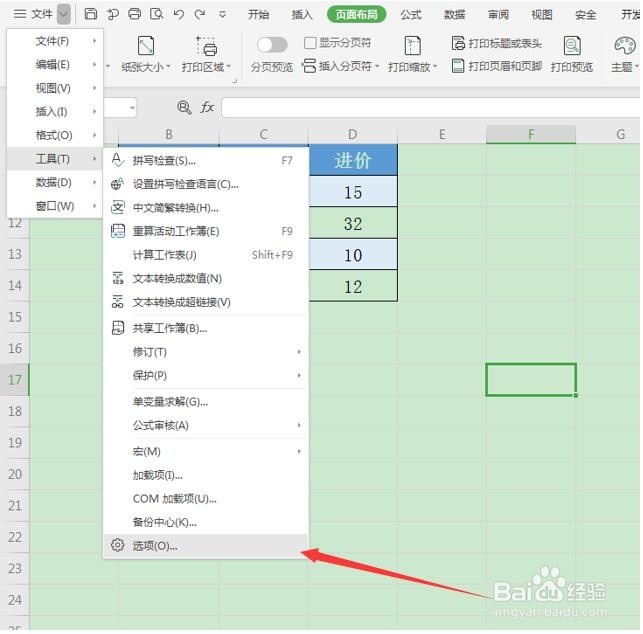643x634 pixels.
Task: Expand the 保护(P) submenu
Action: click(299, 375)
